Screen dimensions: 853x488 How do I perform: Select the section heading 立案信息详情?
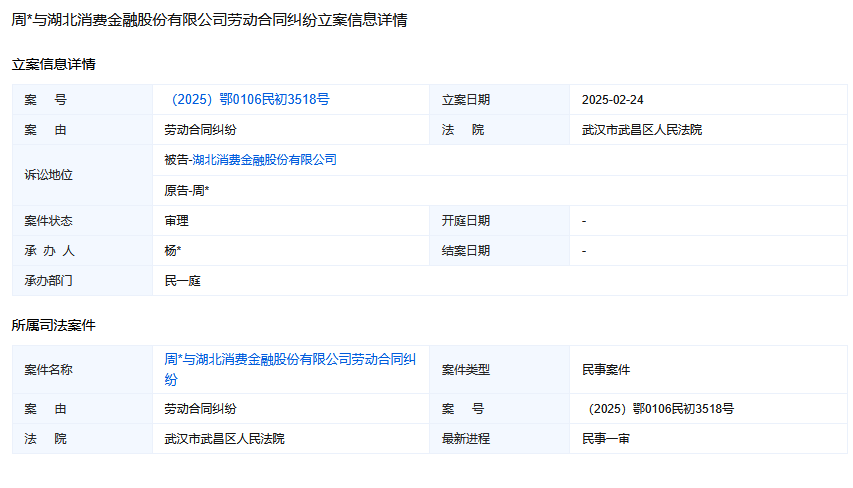coord(53,64)
